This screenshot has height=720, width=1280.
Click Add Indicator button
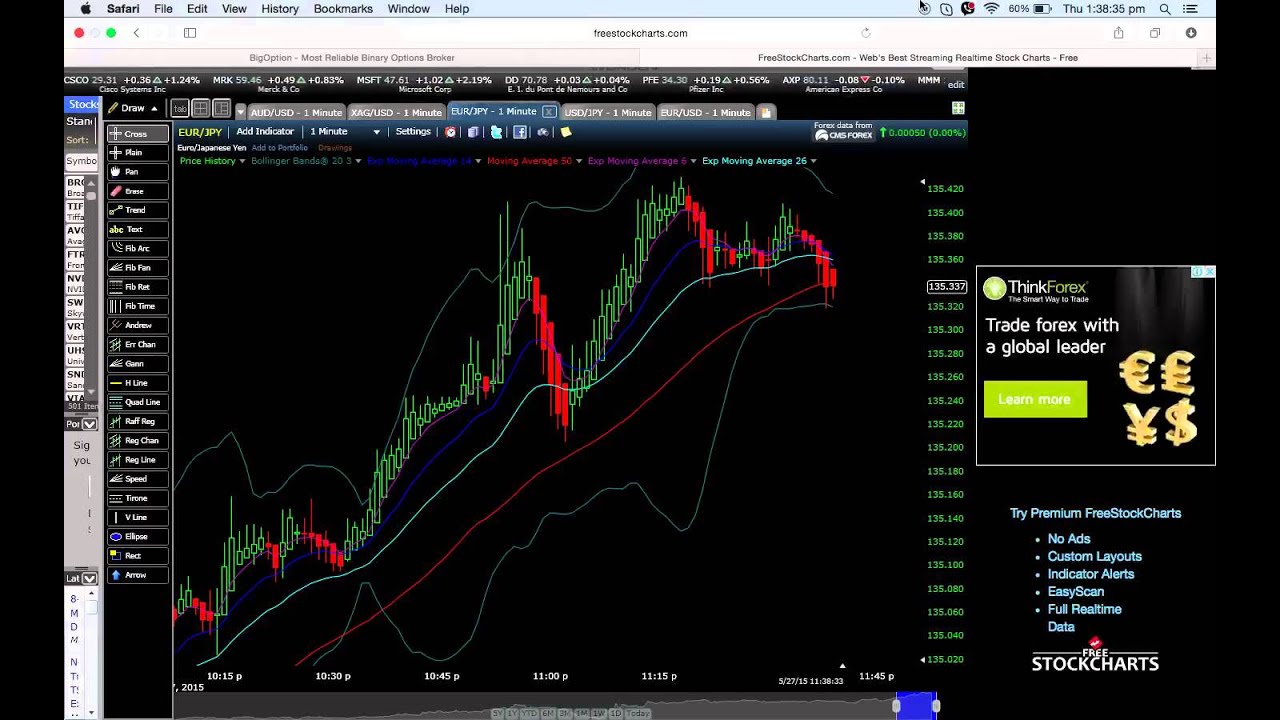[265, 132]
